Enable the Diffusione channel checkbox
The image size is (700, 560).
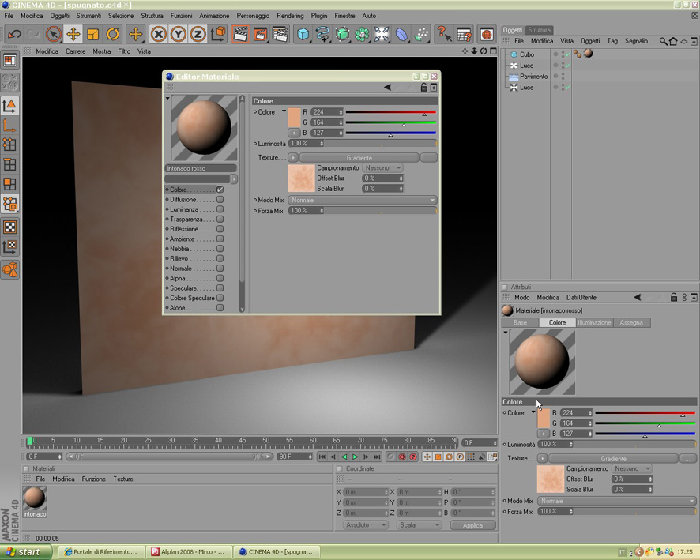tap(220, 199)
